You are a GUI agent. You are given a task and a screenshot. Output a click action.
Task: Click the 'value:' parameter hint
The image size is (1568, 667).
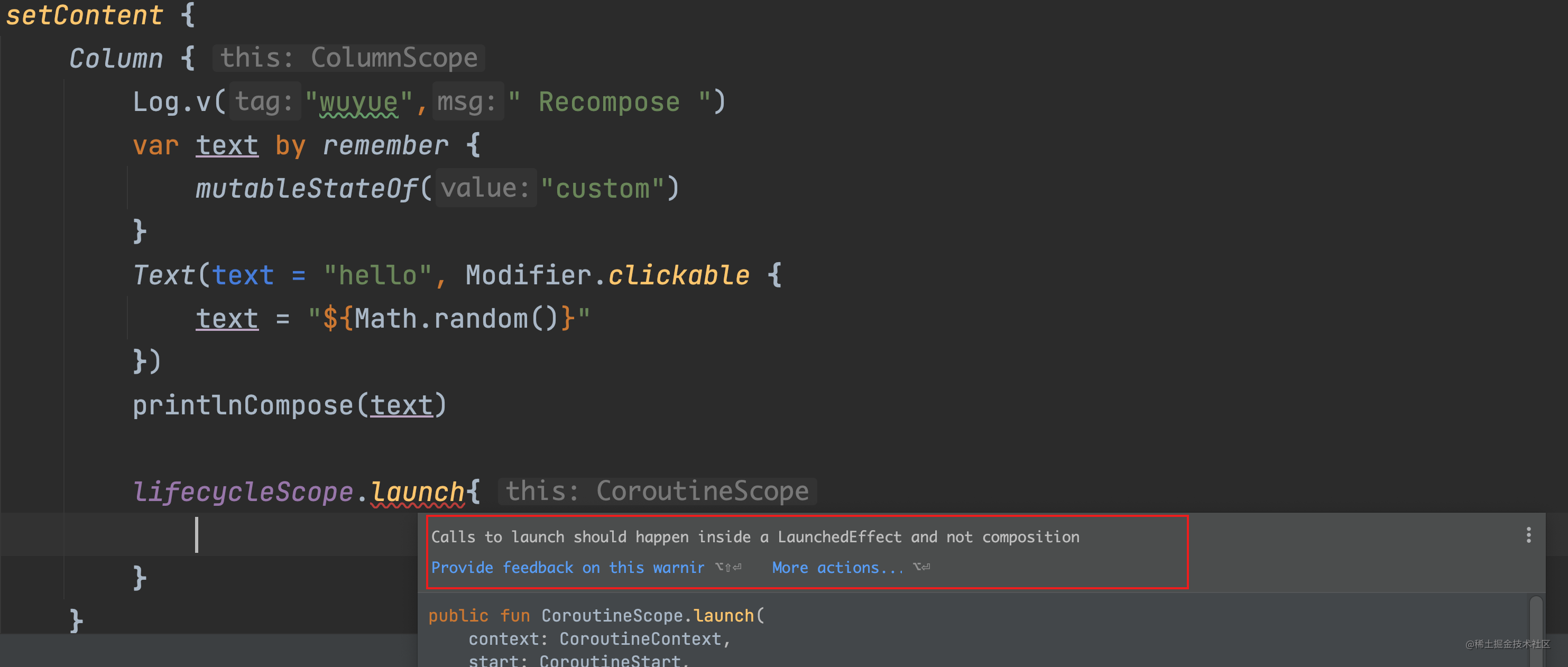pyautogui.click(x=486, y=188)
